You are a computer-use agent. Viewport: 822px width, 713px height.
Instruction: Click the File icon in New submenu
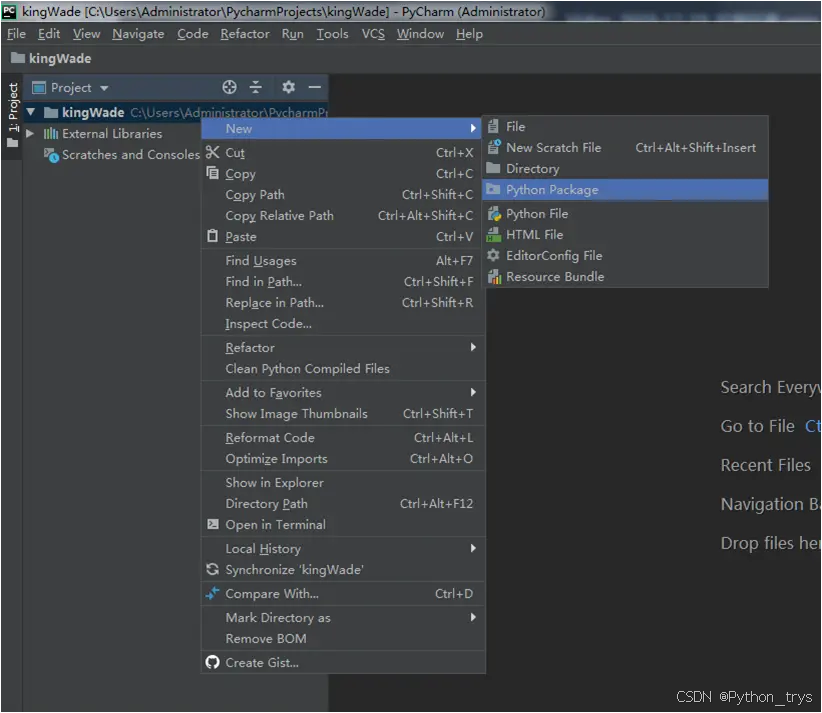[493, 126]
